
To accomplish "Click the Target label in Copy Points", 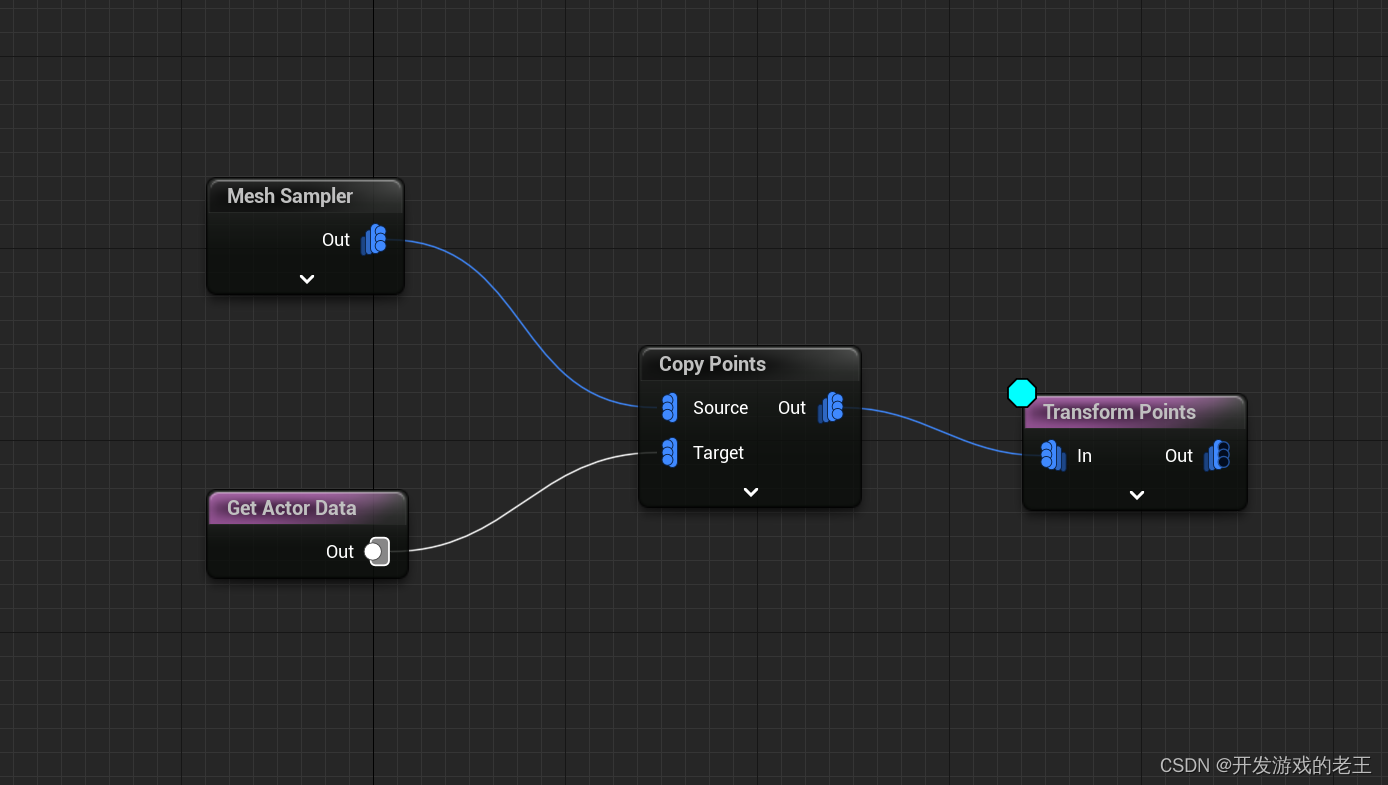I will point(718,453).
